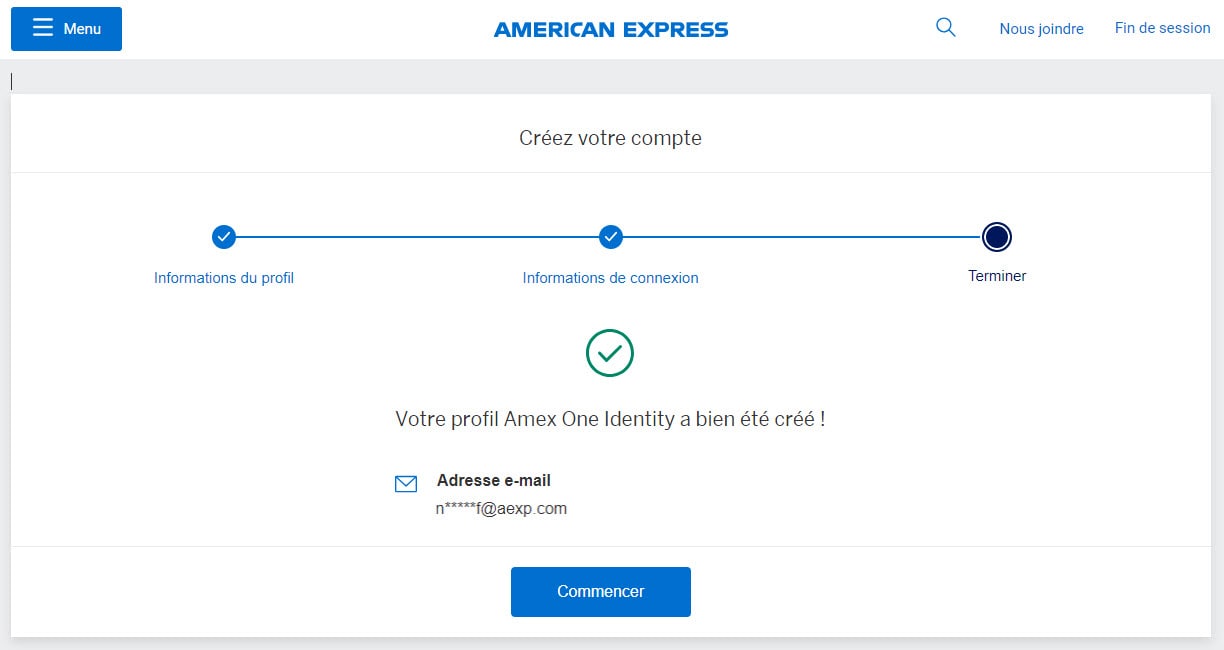Click the first completed step checkmark circle
The width and height of the screenshot is (1224, 650).
coord(224,237)
